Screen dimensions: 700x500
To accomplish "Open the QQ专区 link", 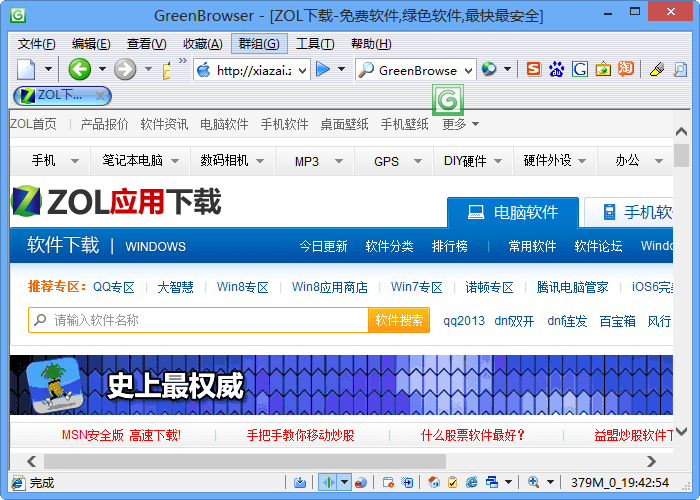I will 113,287.
